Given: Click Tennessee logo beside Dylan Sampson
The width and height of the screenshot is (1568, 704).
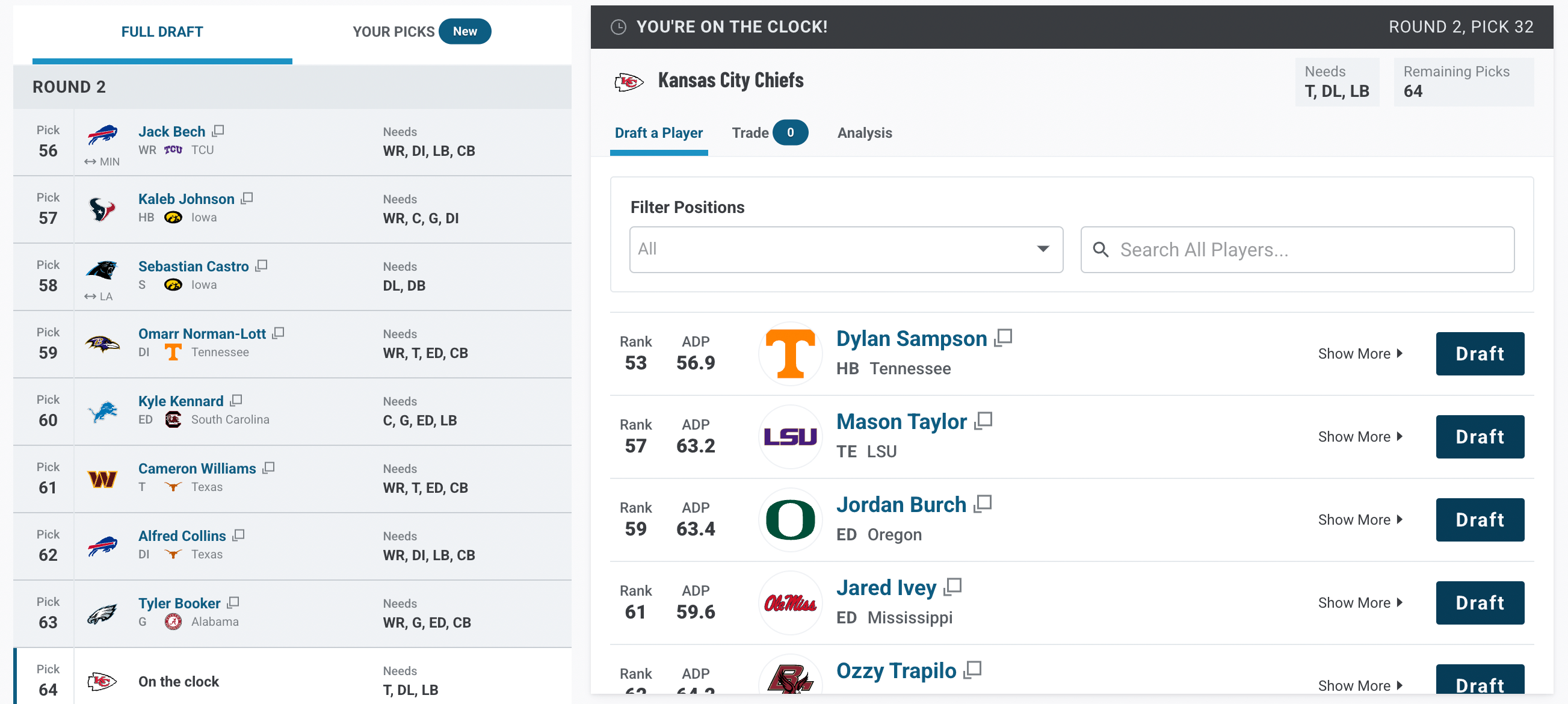Looking at the screenshot, I should 790,354.
